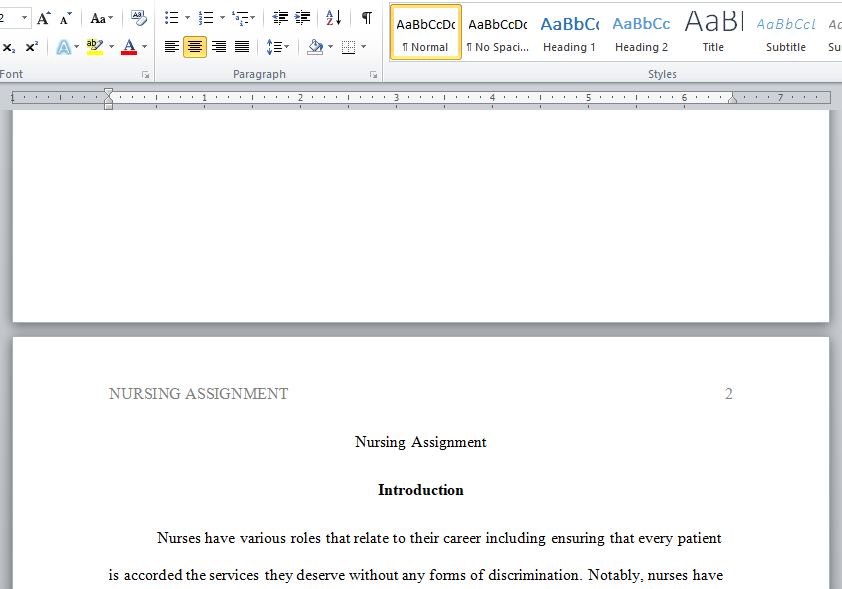Click the Borders button
The image size is (842, 589).
(349, 47)
